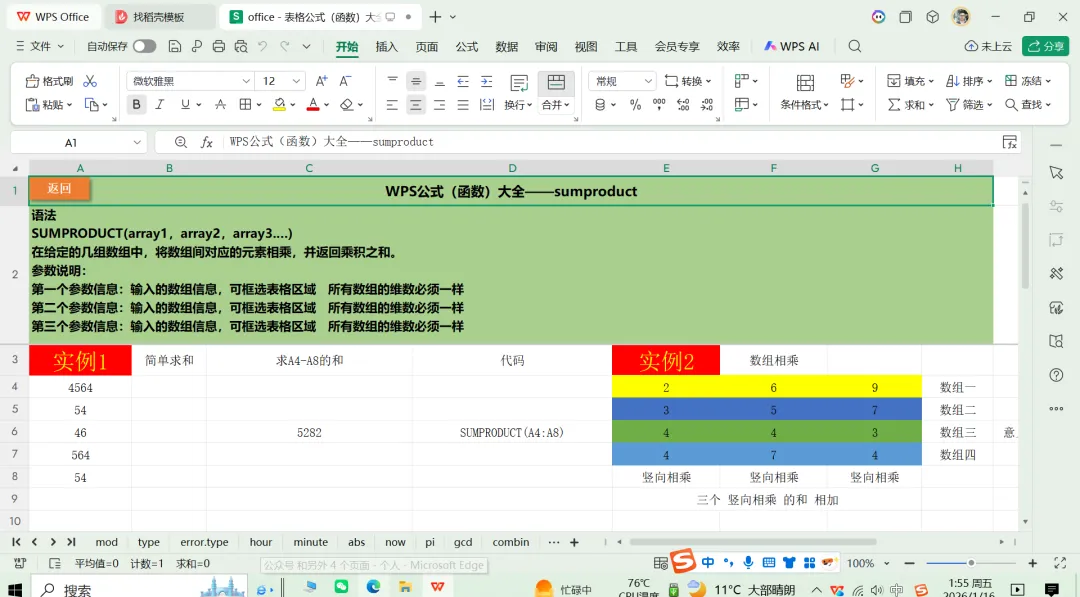This screenshot has width=1080, height=597.
Task: Toggle middle vertical alignment
Action: pyautogui.click(x=416, y=81)
